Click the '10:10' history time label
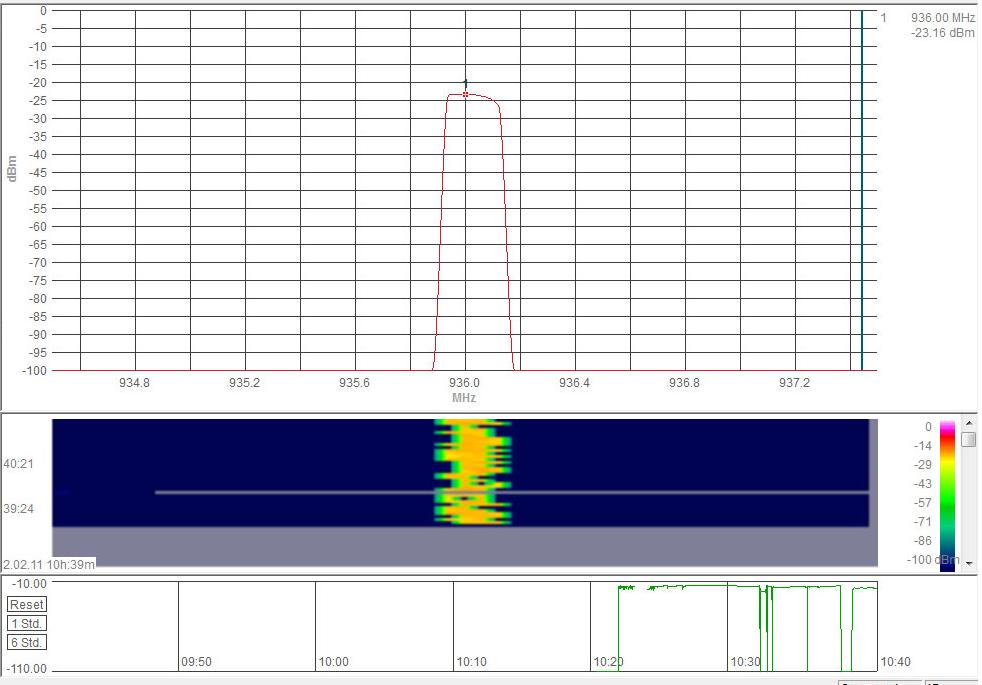Viewport: 982px width, 685px height. [x=472, y=662]
